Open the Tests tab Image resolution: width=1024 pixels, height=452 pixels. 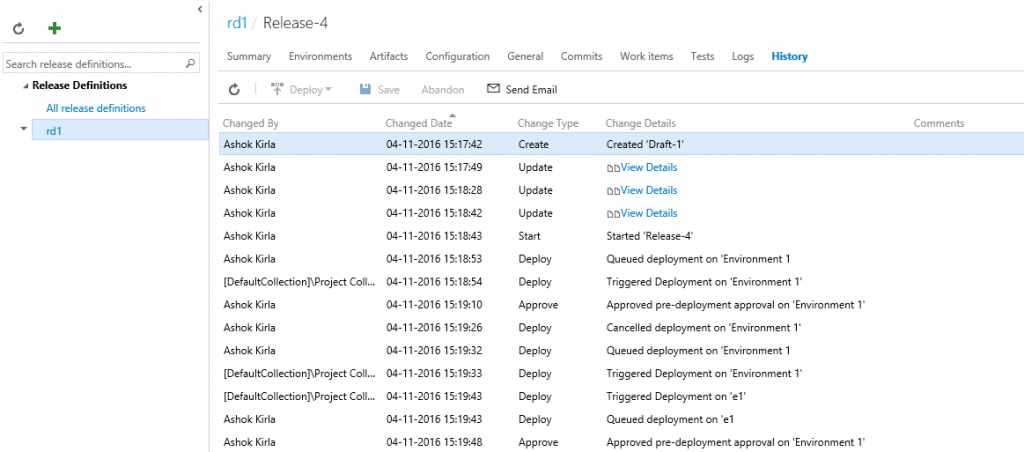tap(702, 56)
